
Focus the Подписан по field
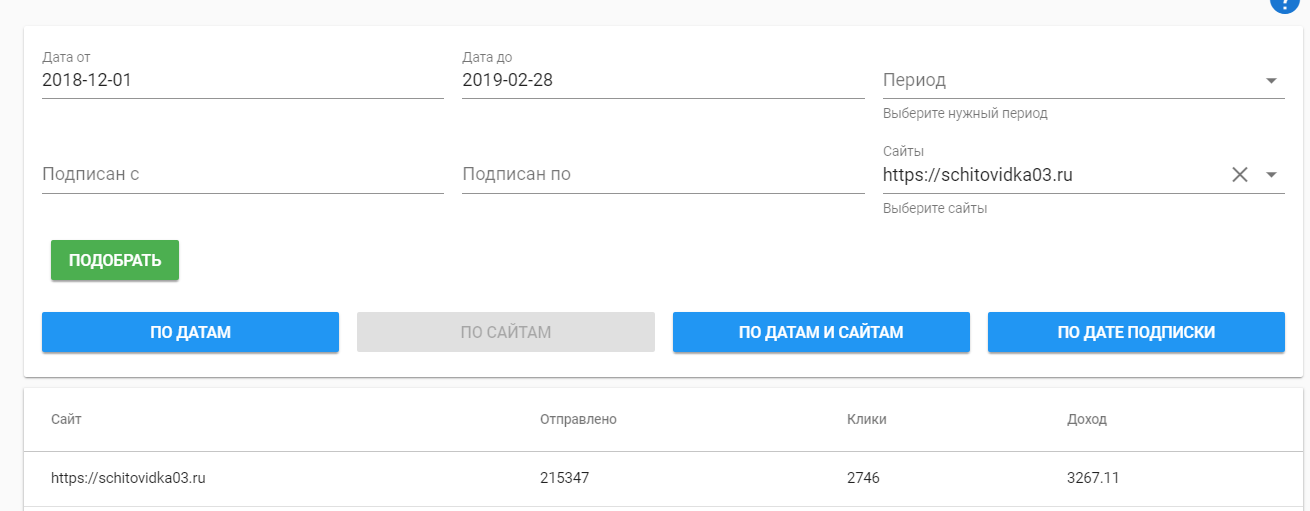pos(662,174)
